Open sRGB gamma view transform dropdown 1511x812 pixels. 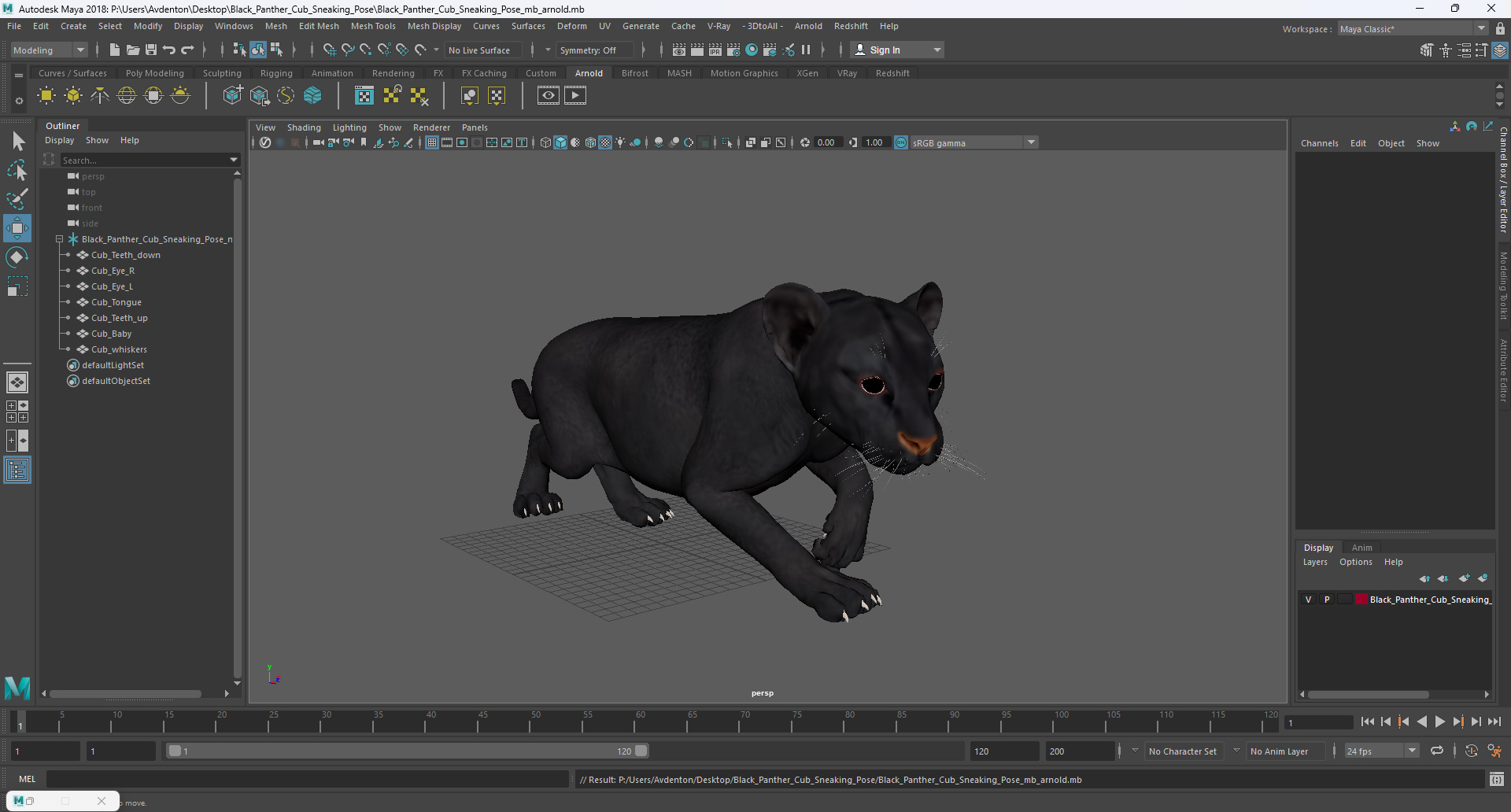974,142
